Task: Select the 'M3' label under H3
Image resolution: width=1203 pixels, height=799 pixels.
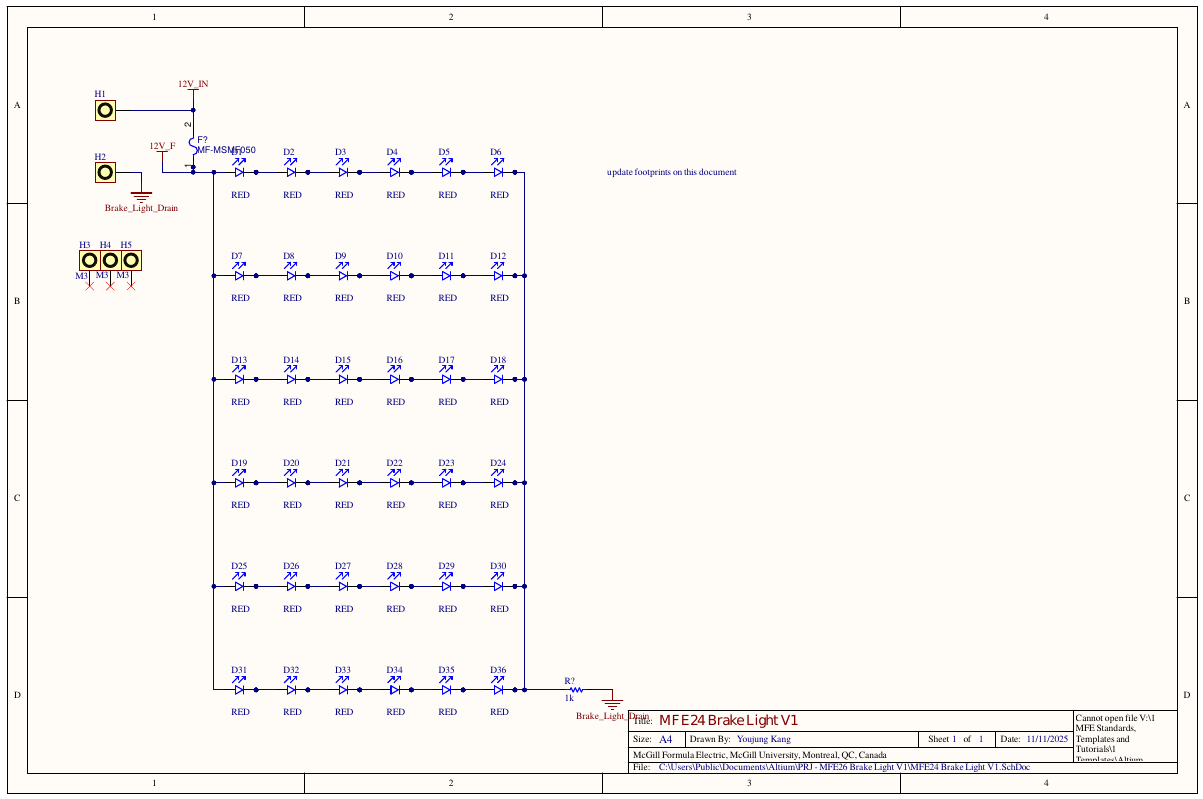Action: [82, 275]
